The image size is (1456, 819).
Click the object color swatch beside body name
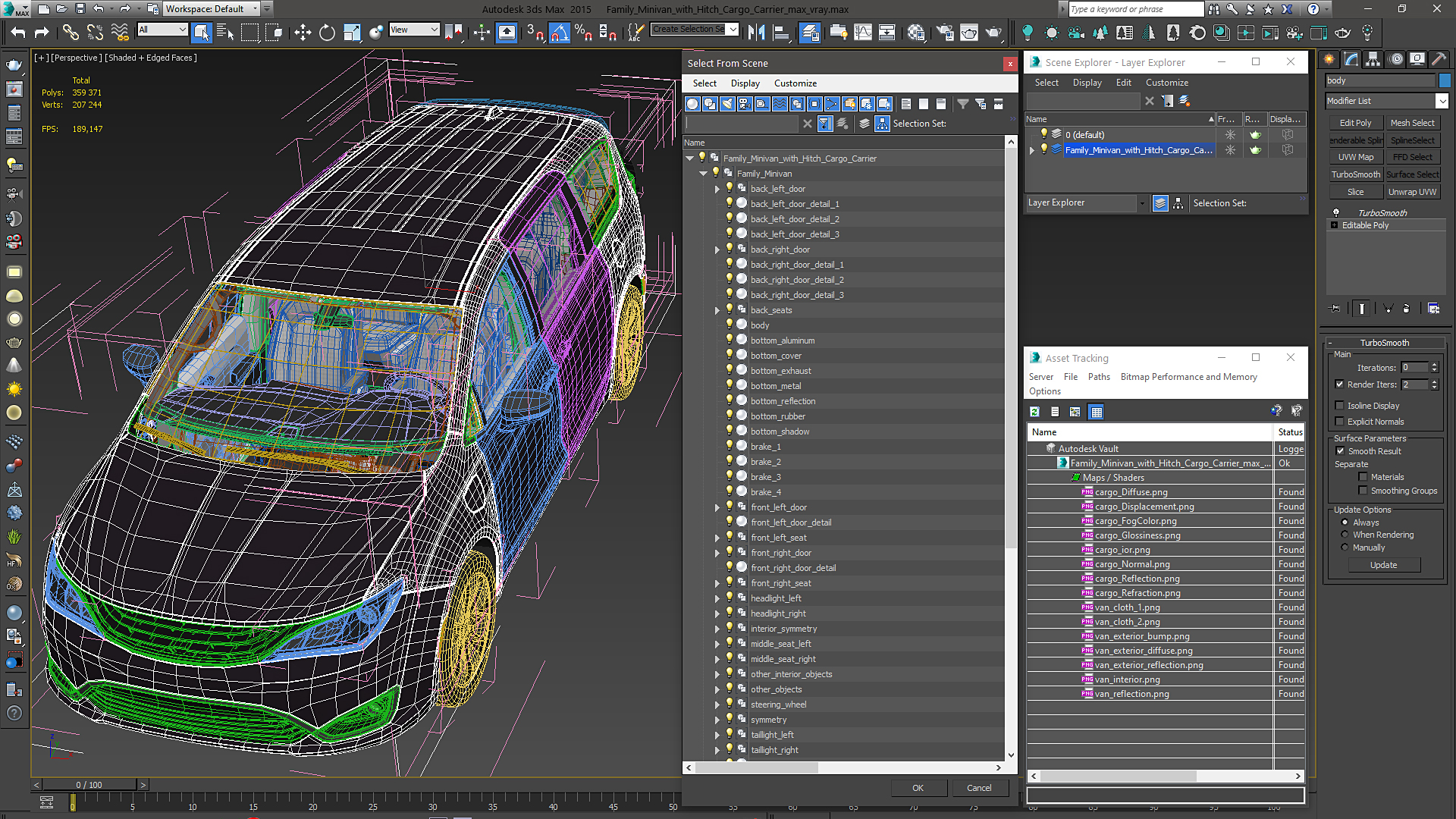click(1444, 80)
